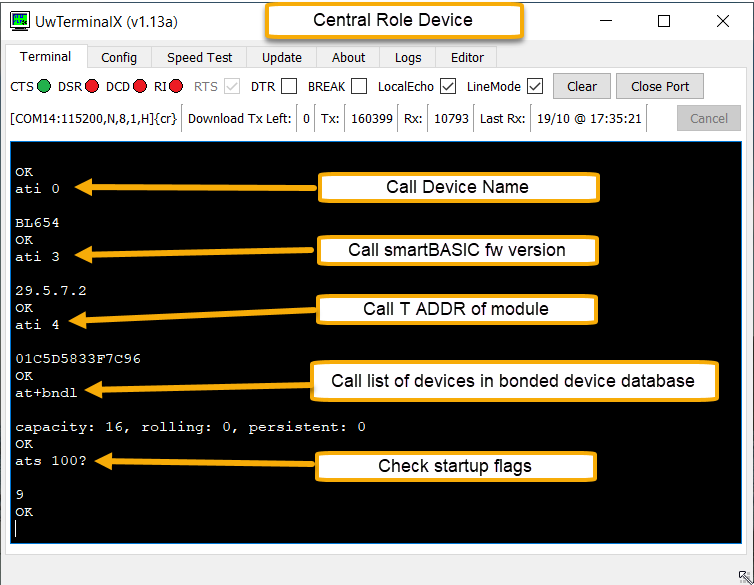Click the 'capacity: 16, rolling: 0' response line
Screen dimensions: 754x585
click(x=190, y=427)
